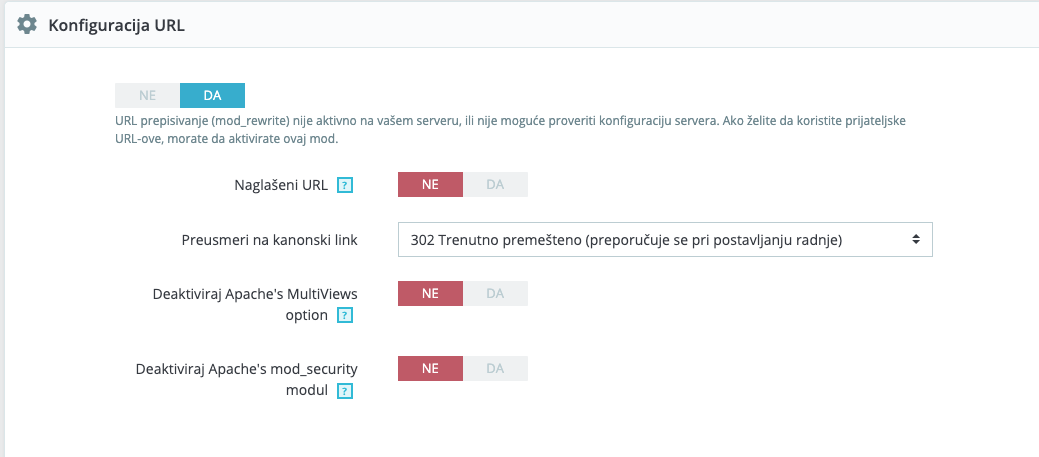The image size is (1039, 457).
Task: Click the Konfiguracija URL panel heading
Action: click(116, 25)
